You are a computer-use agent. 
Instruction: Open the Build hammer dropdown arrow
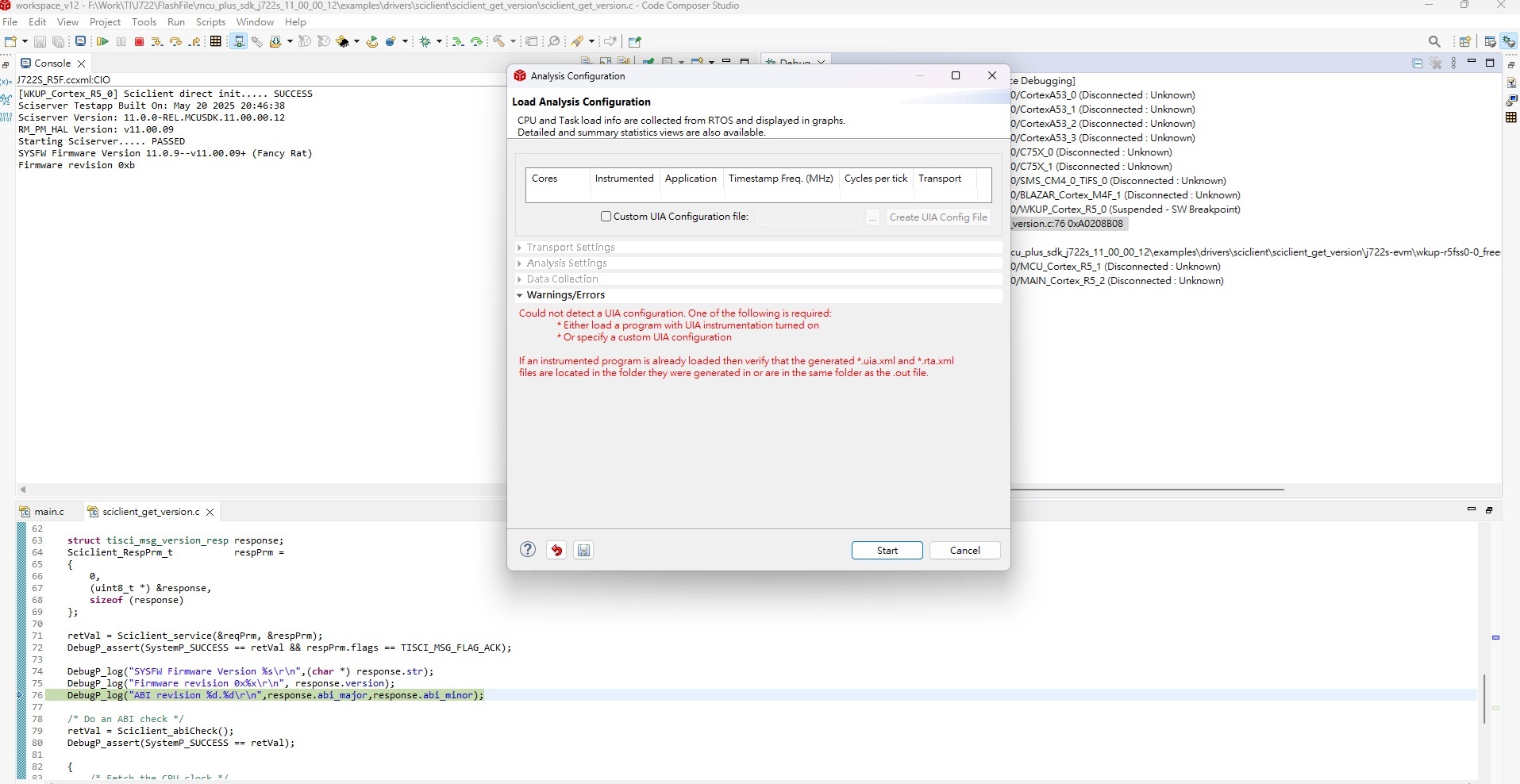[x=513, y=41]
